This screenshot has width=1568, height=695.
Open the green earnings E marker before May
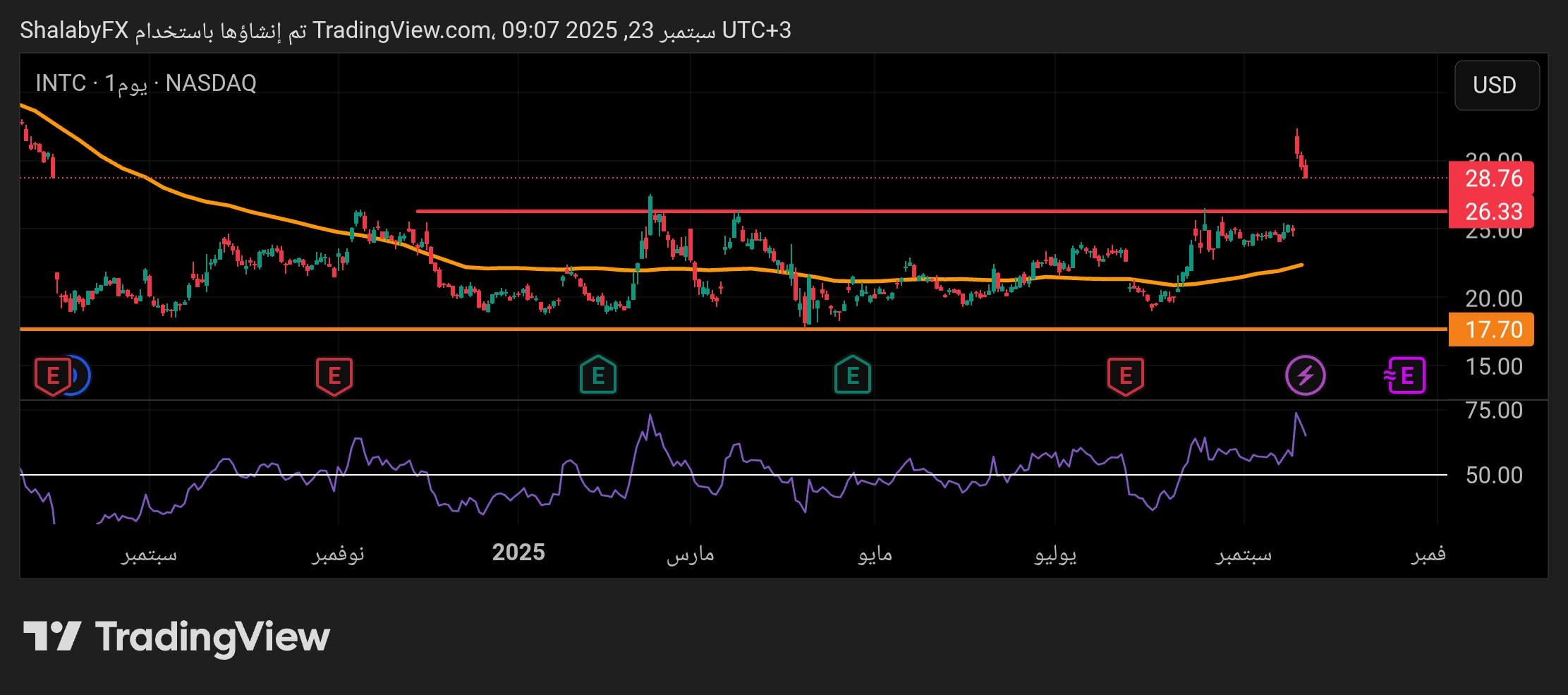click(853, 375)
